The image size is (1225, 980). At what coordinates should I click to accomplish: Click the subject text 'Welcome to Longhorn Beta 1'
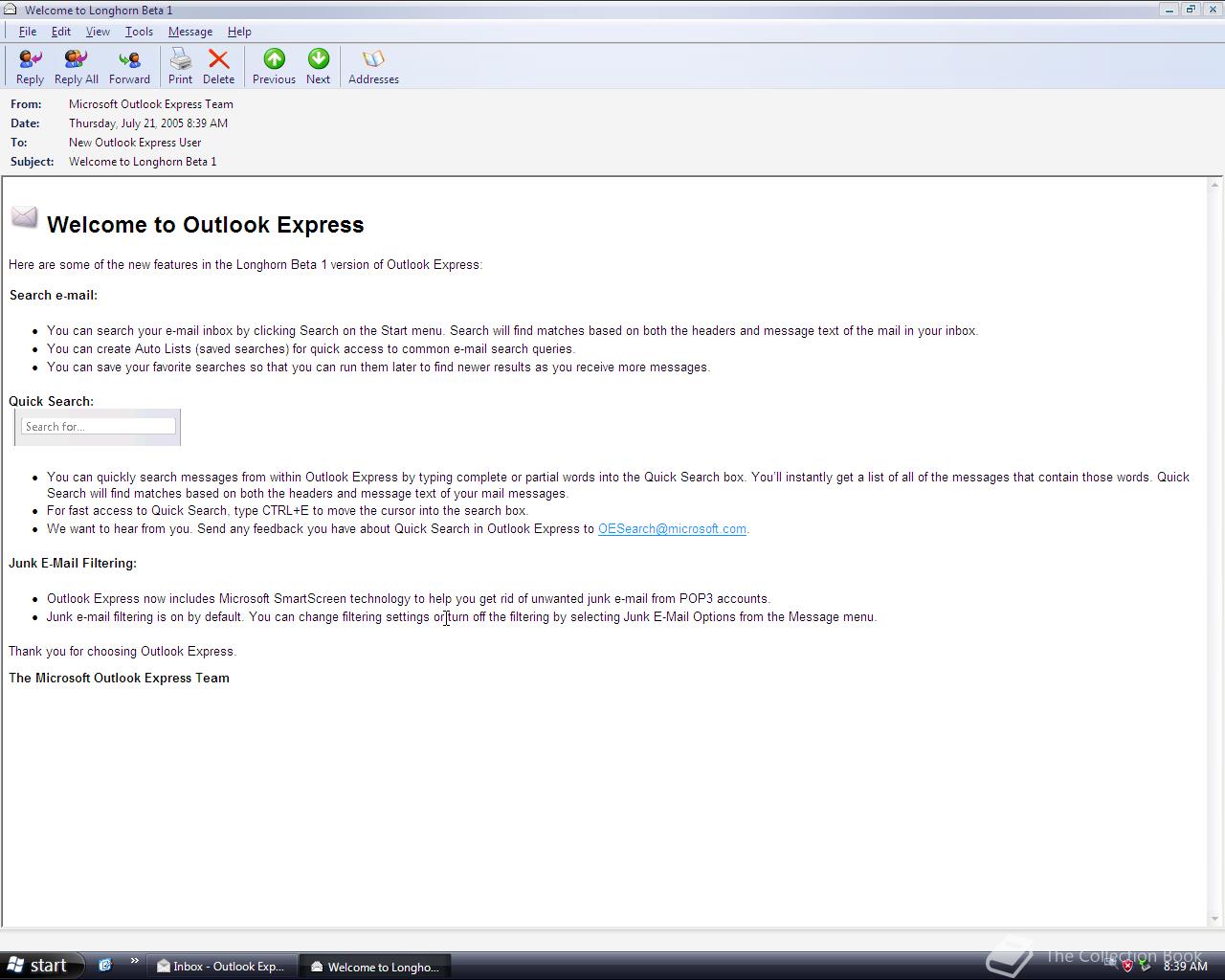(x=143, y=162)
